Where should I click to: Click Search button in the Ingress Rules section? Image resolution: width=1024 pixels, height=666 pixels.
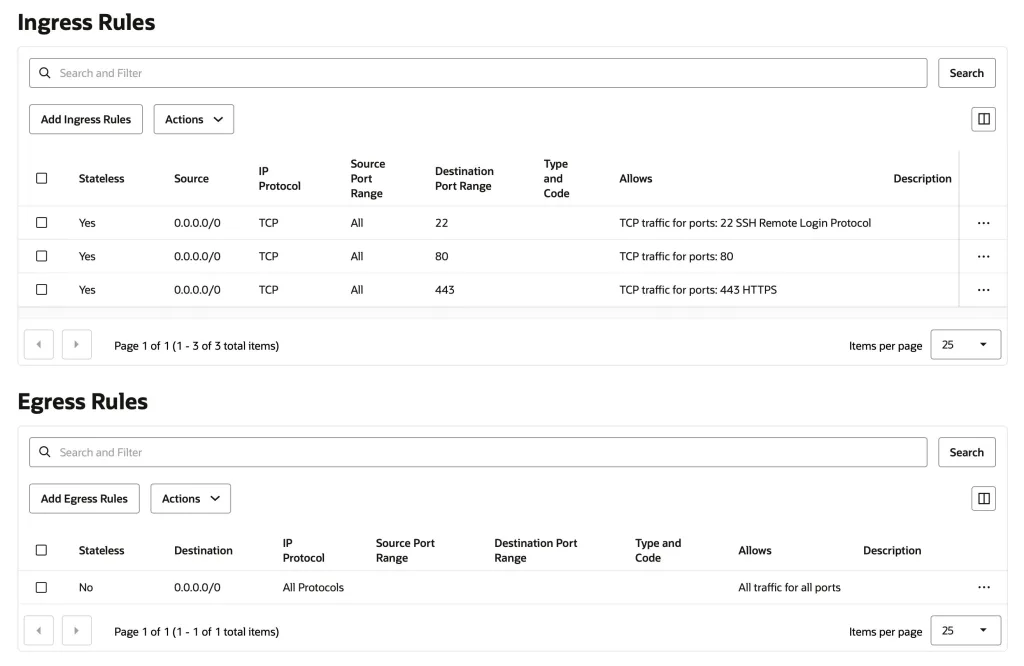(x=966, y=73)
